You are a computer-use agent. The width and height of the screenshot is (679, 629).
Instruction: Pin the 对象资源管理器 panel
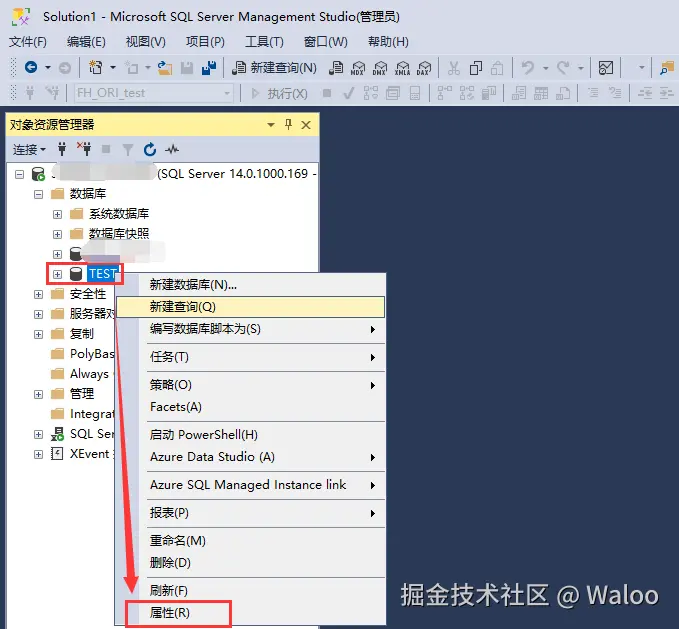pos(288,125)
